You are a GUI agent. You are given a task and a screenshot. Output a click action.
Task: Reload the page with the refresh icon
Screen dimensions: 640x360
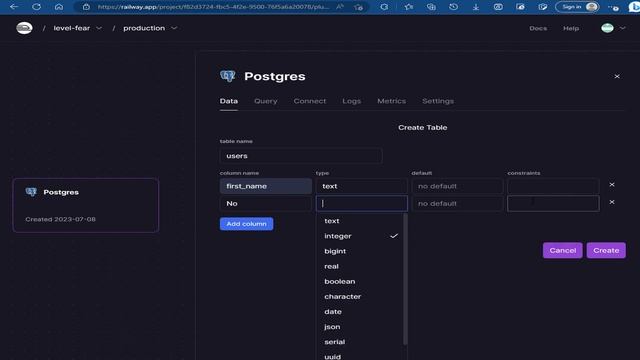coord(36,7)
